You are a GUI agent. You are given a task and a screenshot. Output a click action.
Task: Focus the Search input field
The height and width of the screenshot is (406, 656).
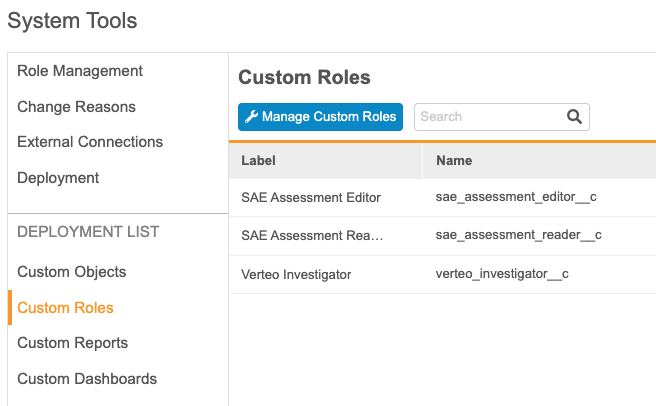(x=488, y=117)
